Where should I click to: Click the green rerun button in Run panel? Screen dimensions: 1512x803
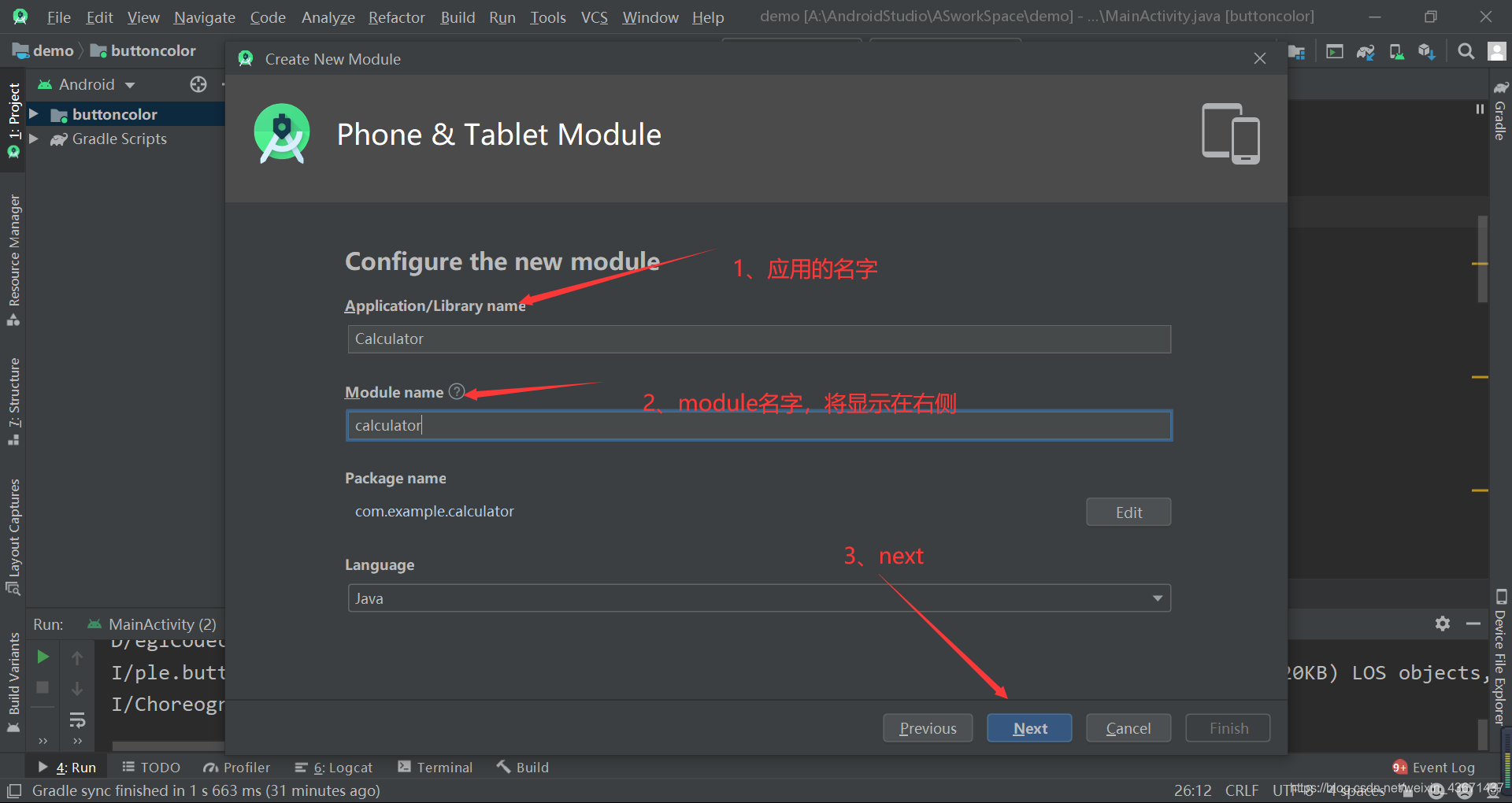tap(43, 657)
